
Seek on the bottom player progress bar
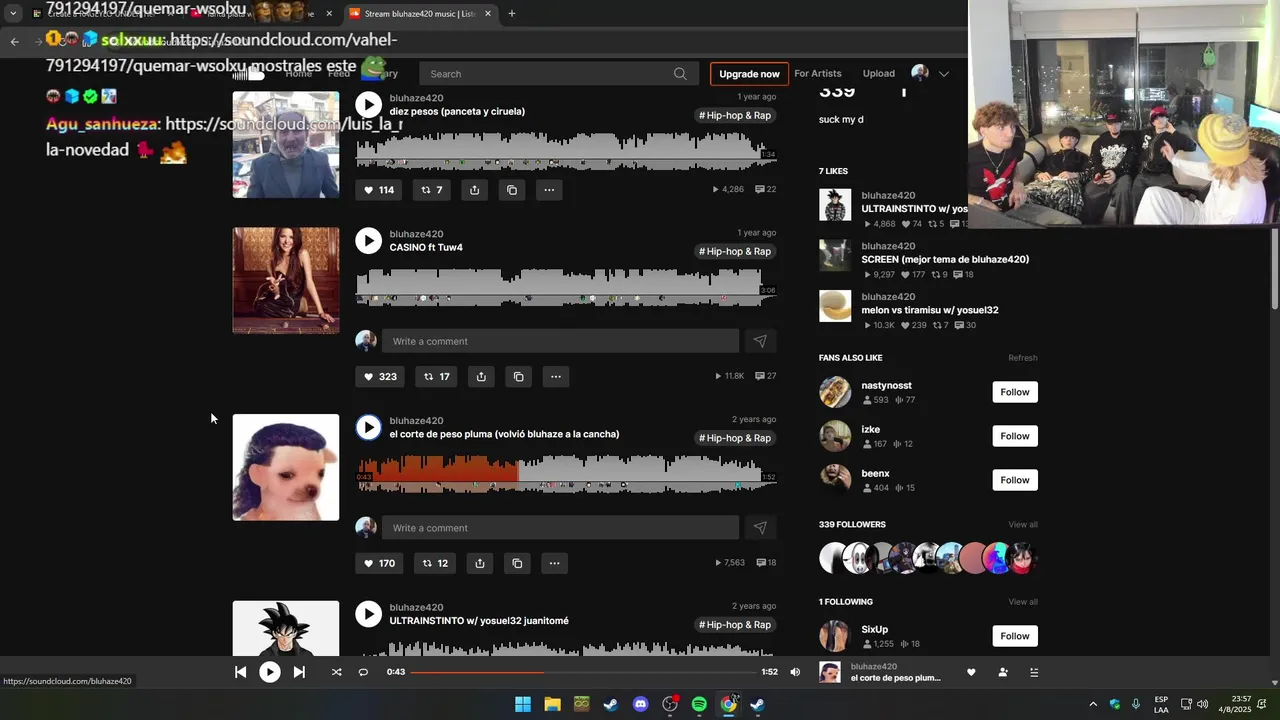coord(583,672)
